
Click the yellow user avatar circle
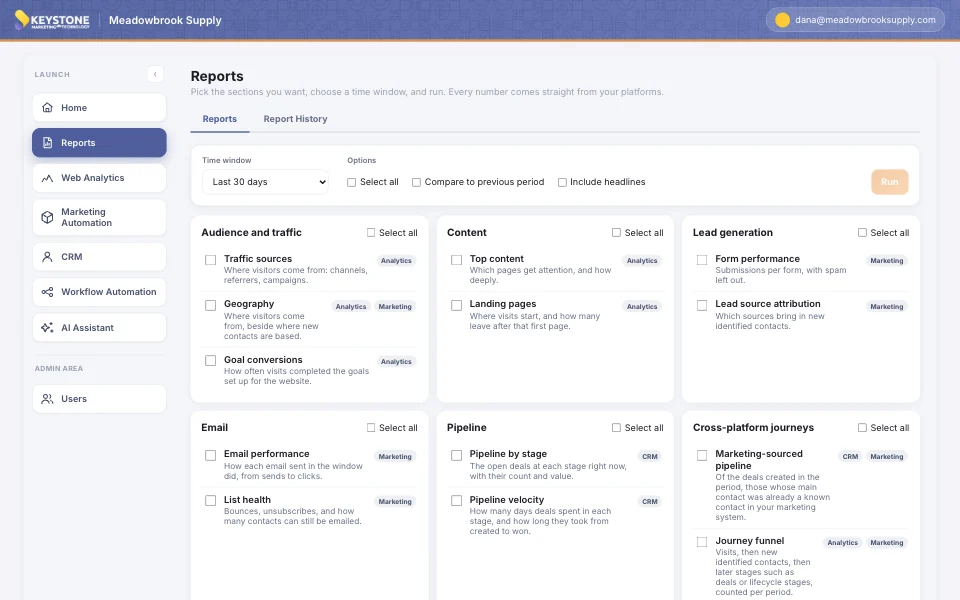[782, 20]
